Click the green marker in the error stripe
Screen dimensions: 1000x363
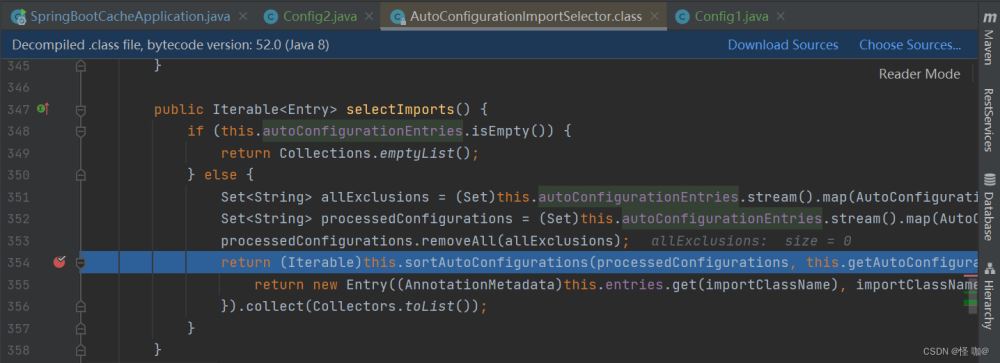[970, 301]
